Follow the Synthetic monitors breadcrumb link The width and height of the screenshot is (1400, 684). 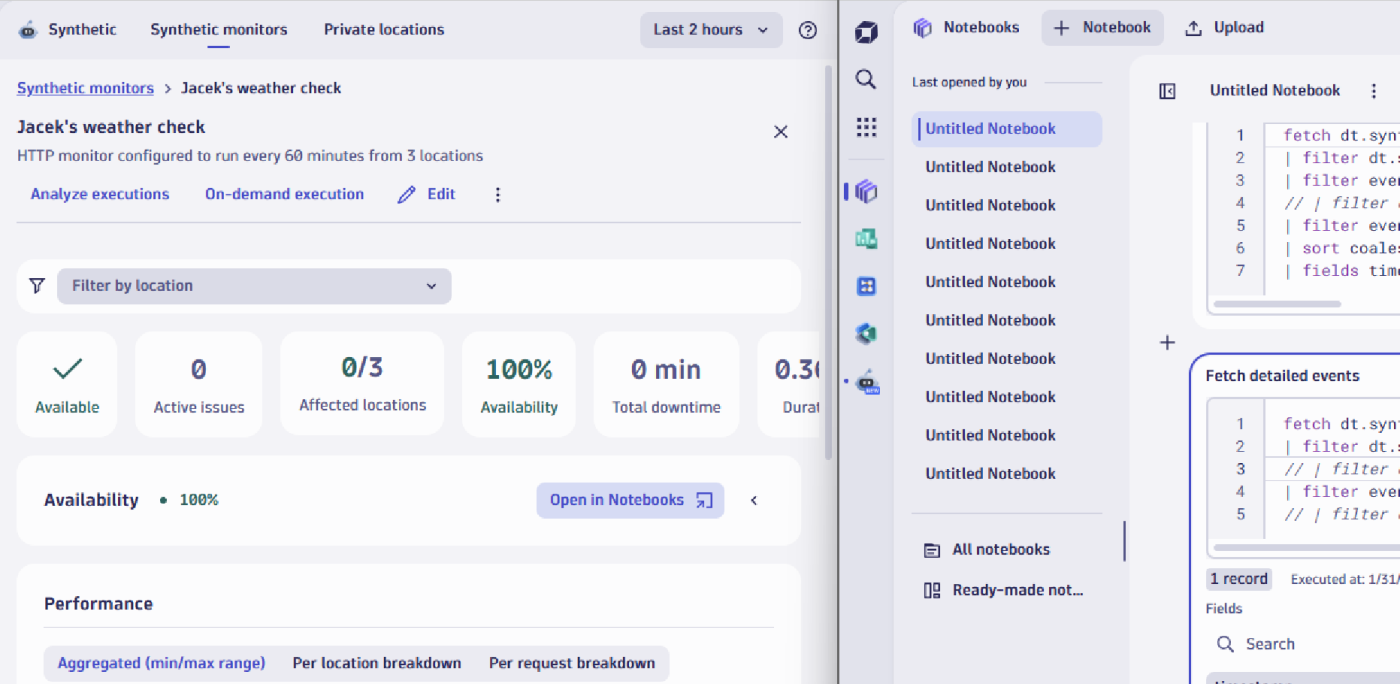pyautogui.click(x=85, y=88)
